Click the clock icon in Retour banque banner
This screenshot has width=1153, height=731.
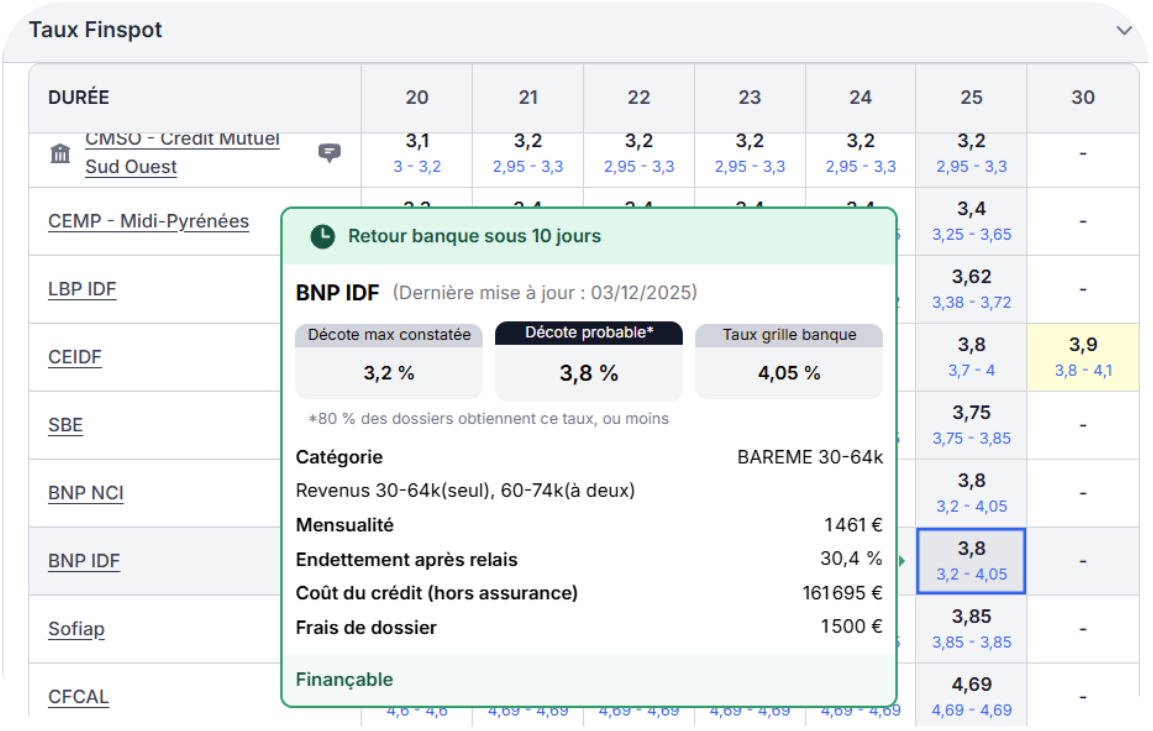click(x=322, y=237)
